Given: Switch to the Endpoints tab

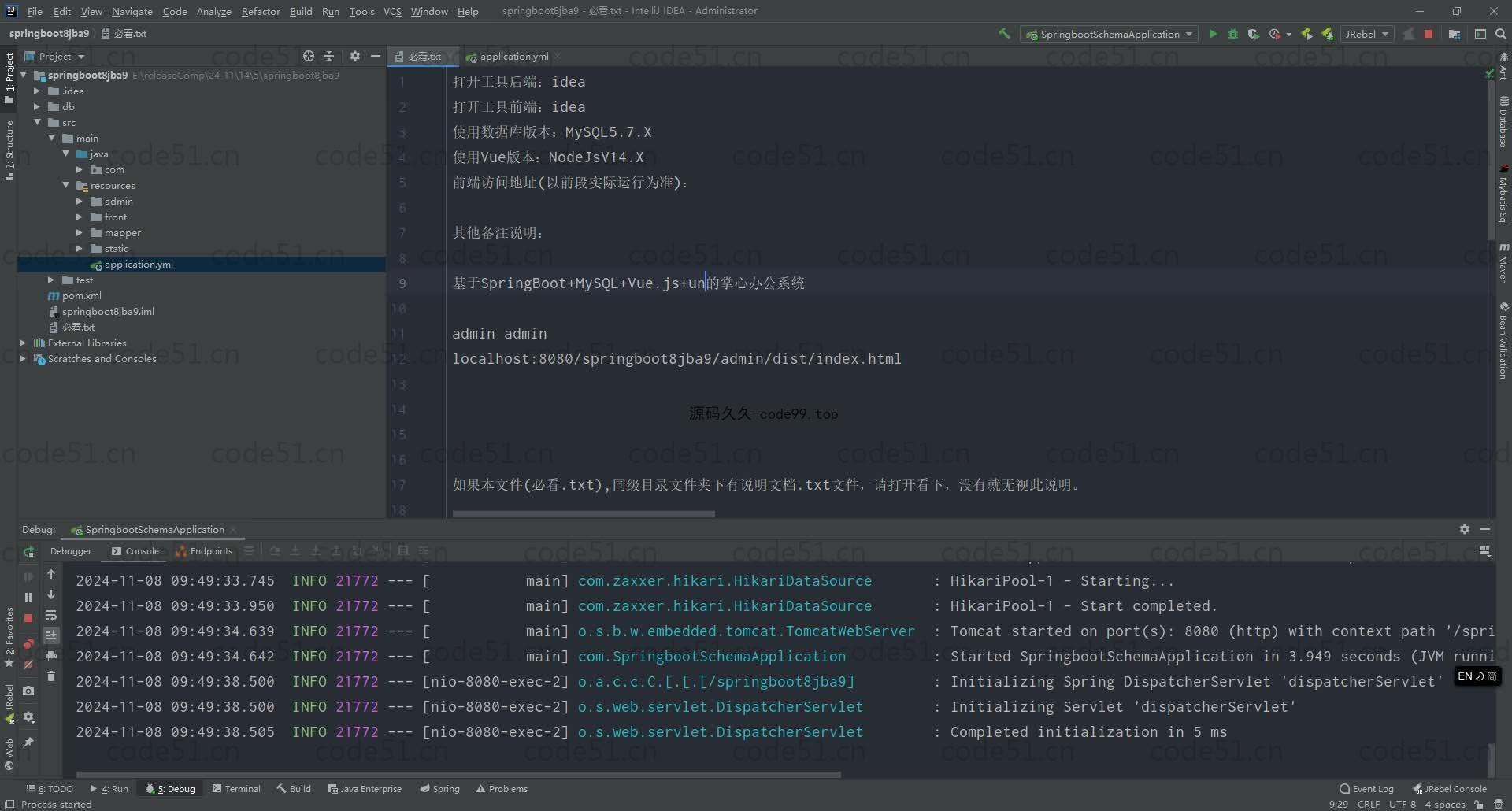Looking at the screenshot, I should coord(204,551).
